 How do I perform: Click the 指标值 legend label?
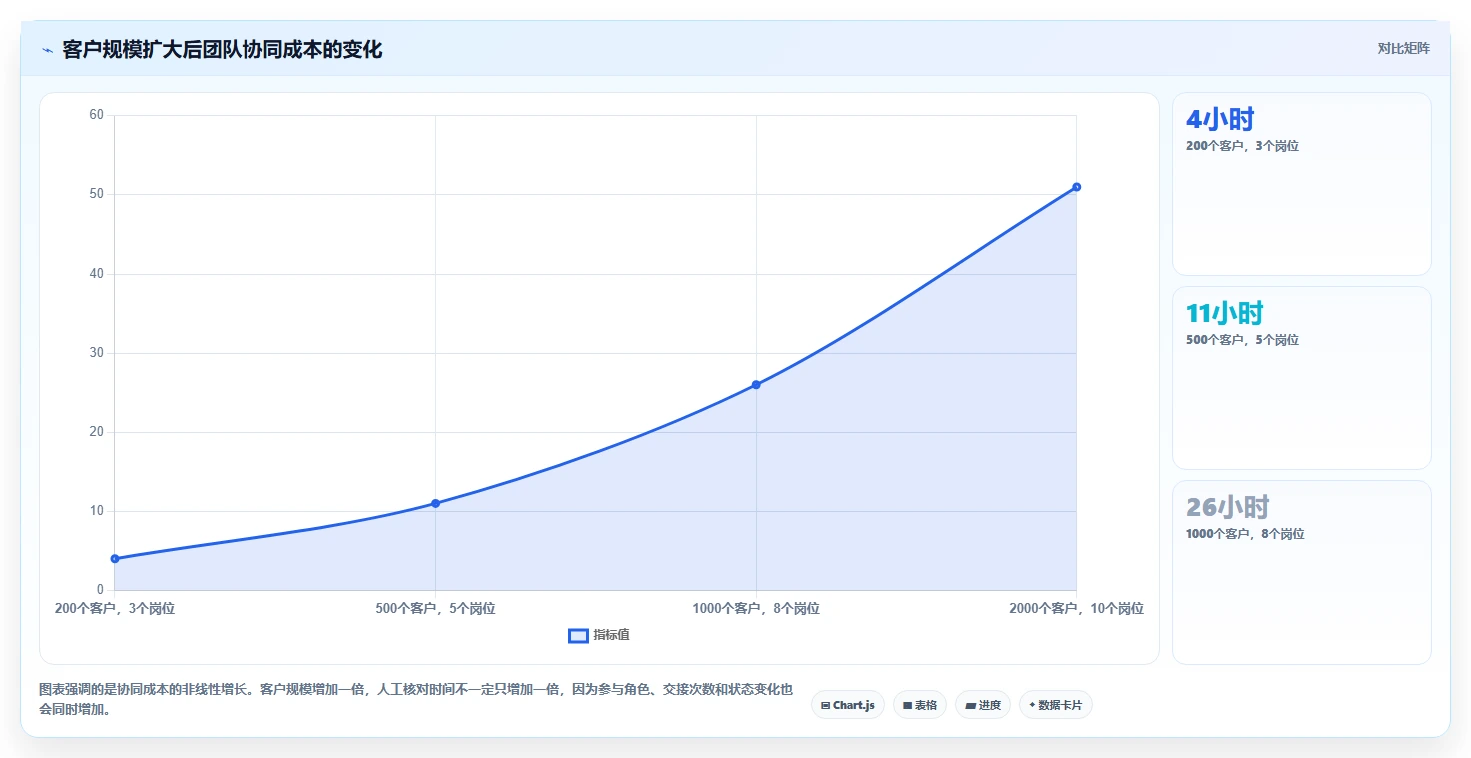611,635
